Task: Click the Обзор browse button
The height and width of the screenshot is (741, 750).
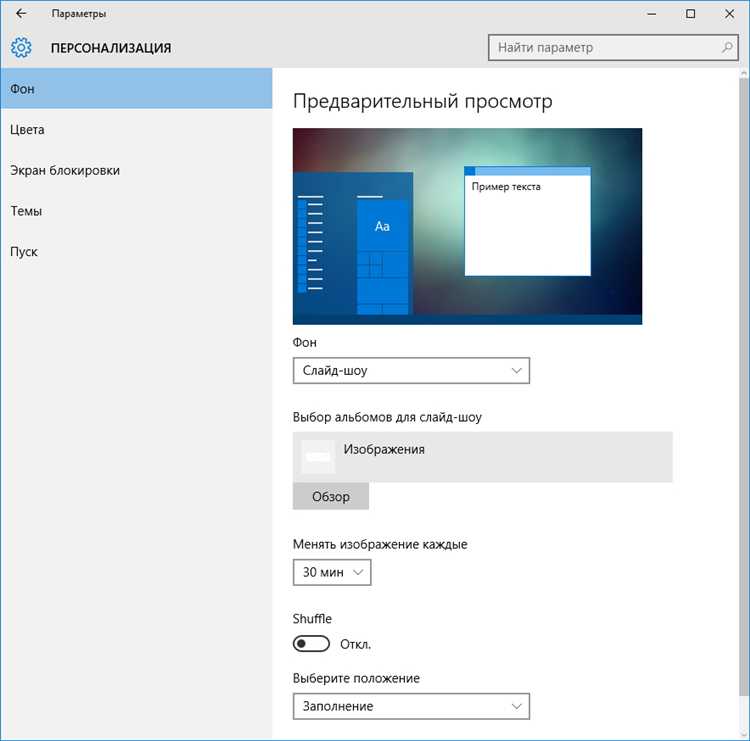Action: 331,496
